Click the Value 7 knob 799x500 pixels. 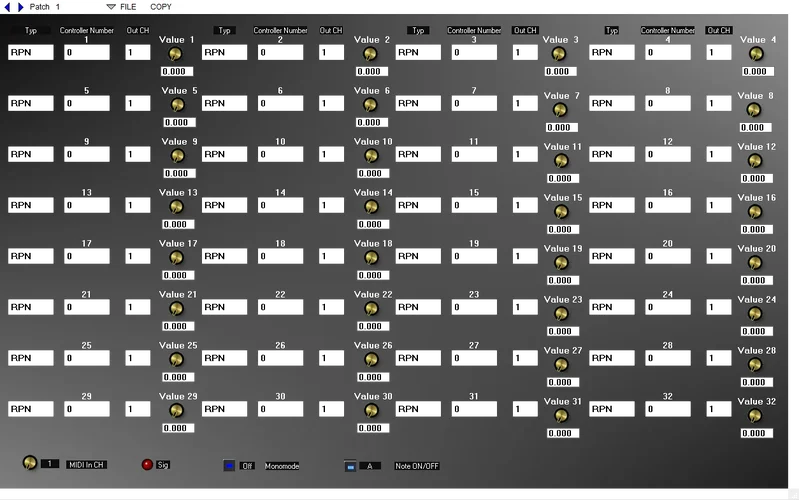(560, 110)
